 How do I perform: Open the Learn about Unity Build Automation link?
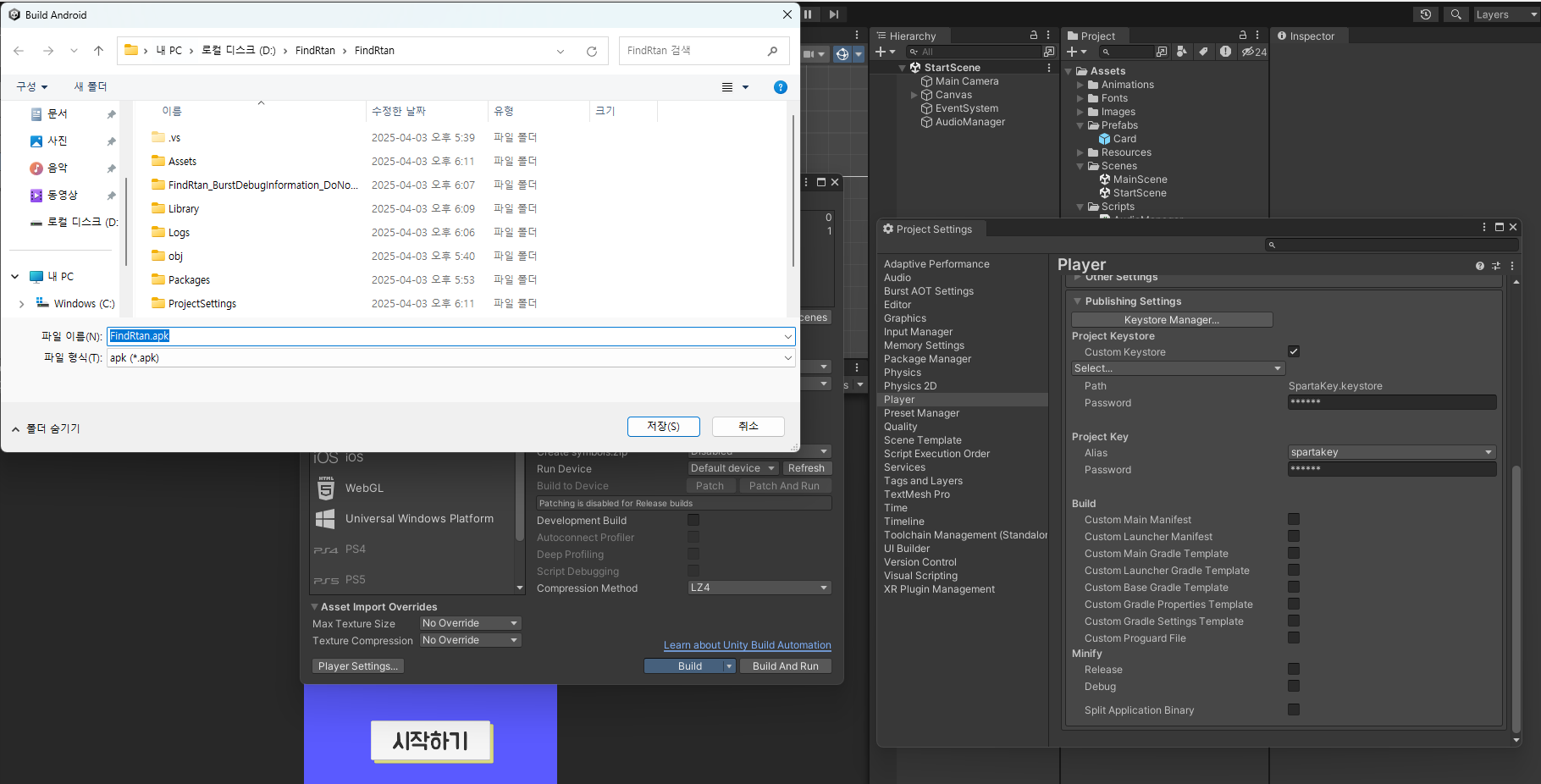pyautogui.click(x=748, y=645)
